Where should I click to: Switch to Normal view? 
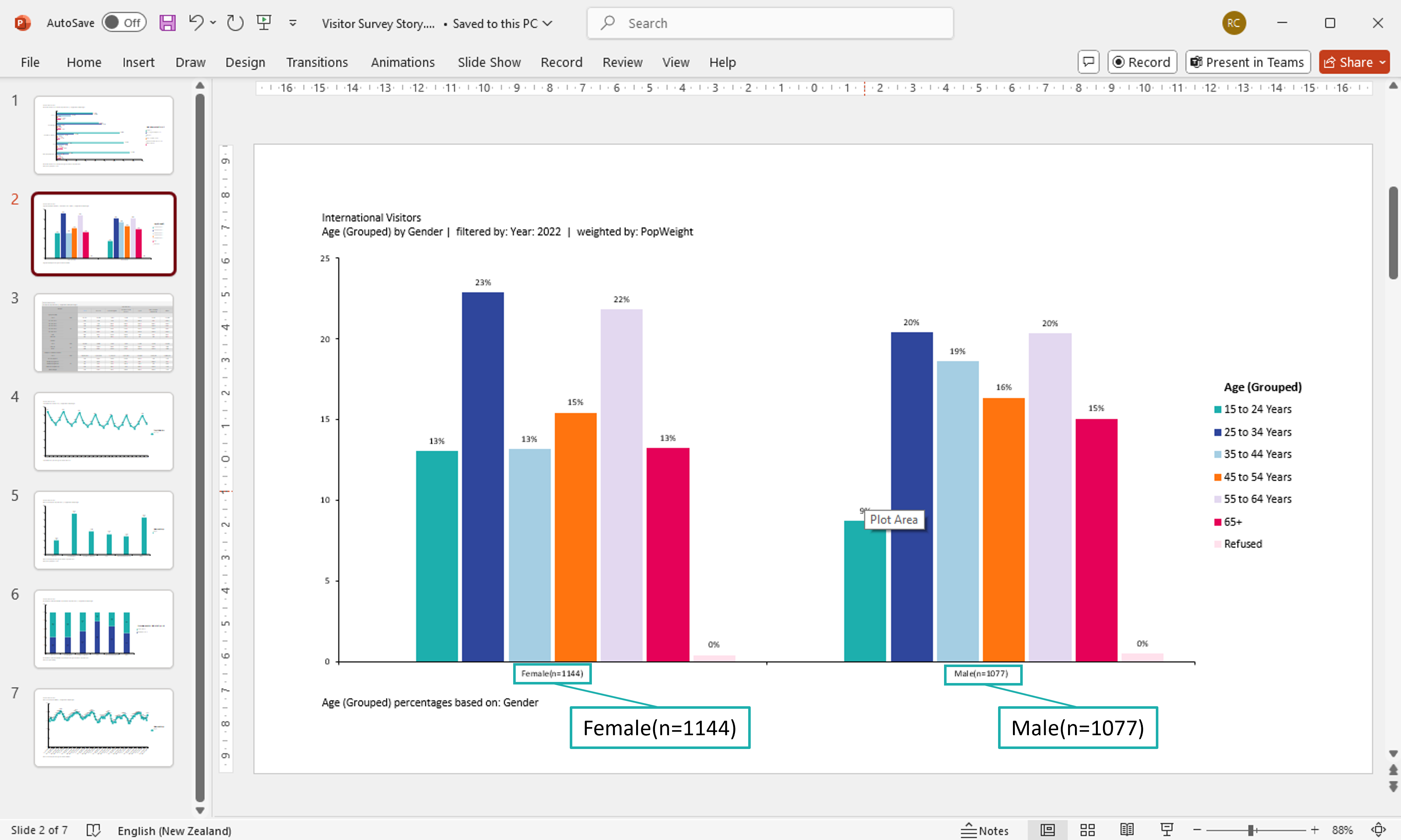coord(1048,830)
